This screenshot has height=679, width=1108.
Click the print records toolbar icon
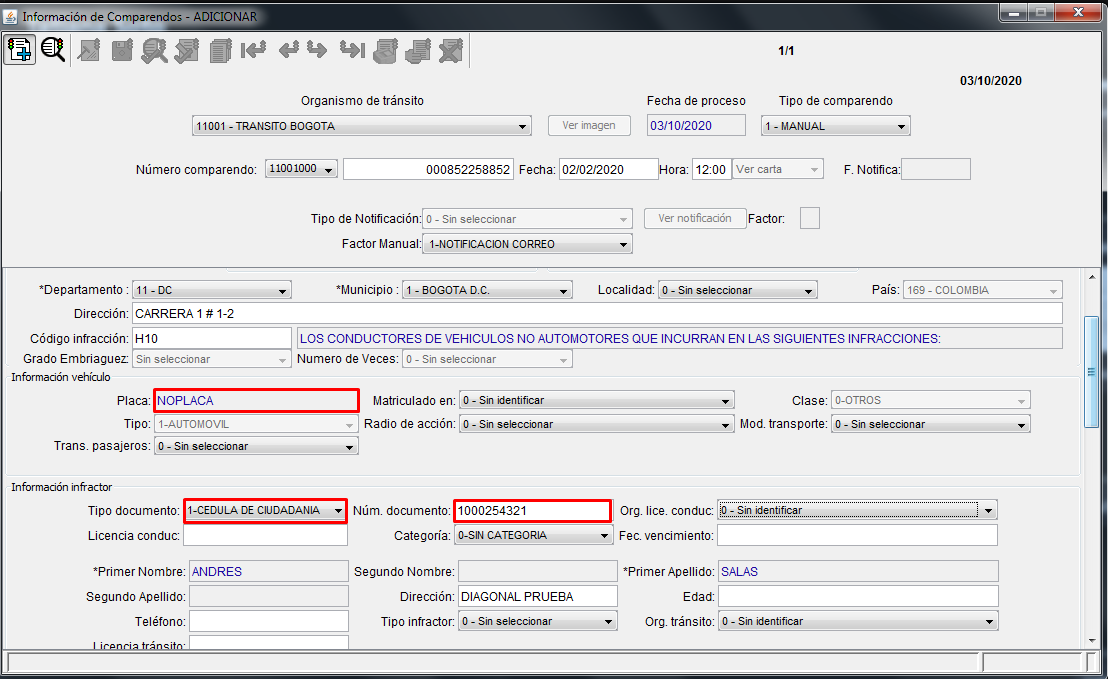385,49
